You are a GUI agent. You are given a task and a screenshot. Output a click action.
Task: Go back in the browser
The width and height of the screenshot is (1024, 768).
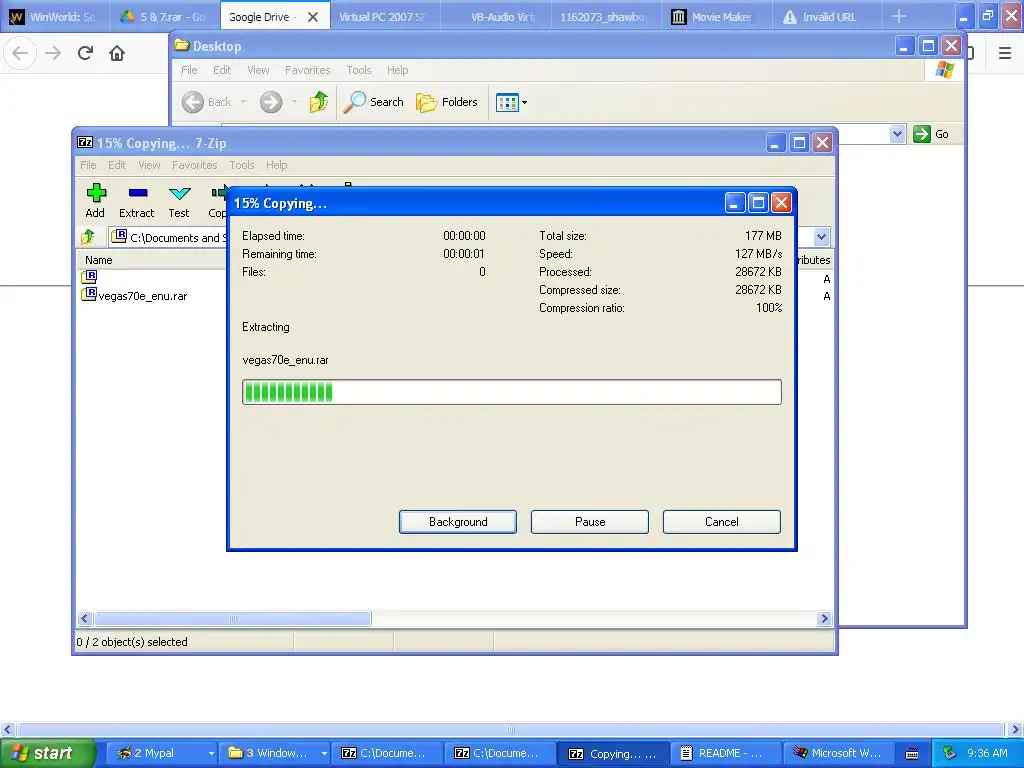(20, 53)
